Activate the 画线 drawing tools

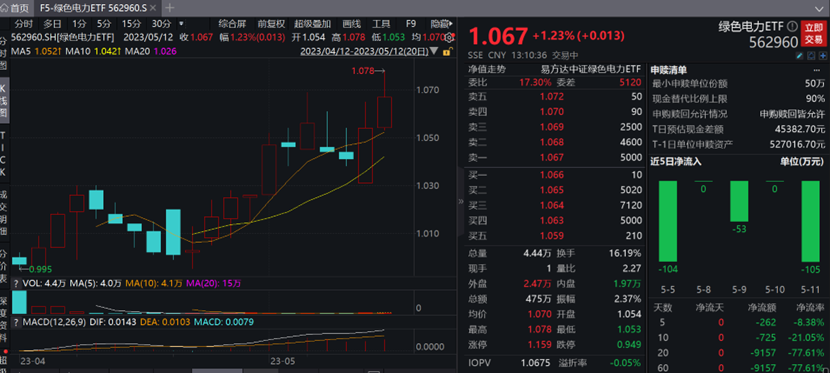351,24
